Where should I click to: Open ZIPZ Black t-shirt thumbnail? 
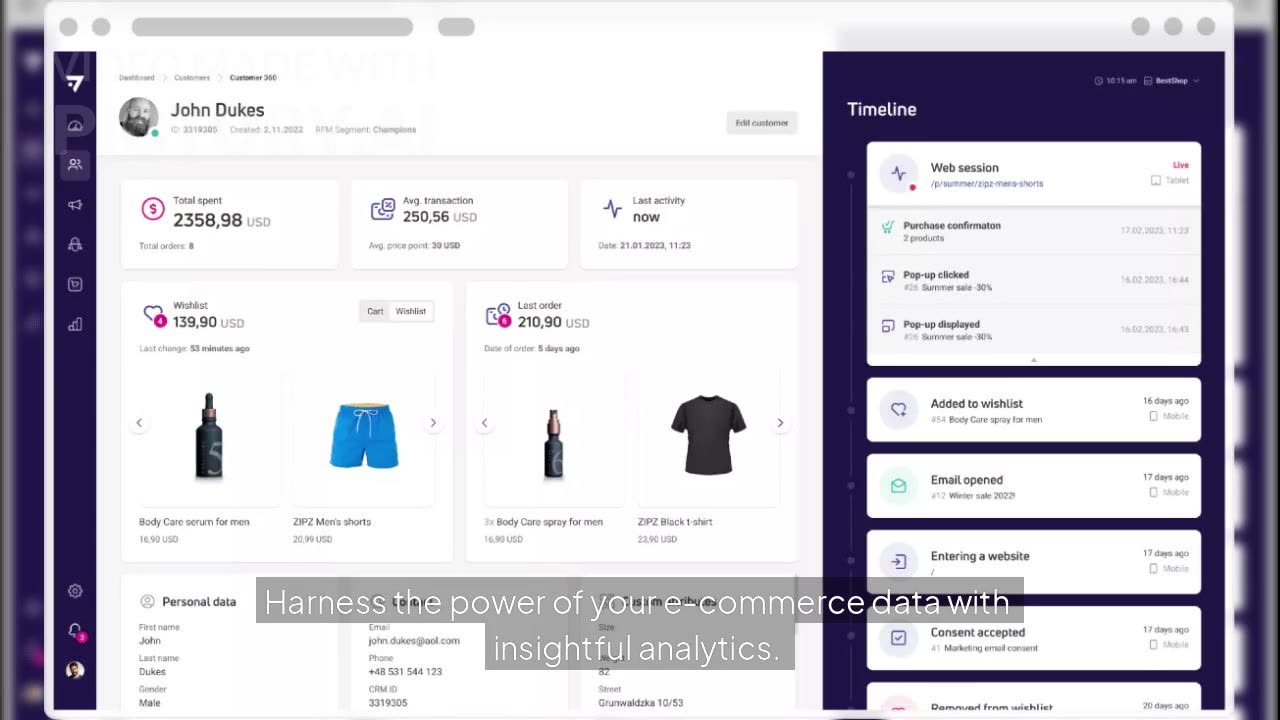tap(709, 437)
